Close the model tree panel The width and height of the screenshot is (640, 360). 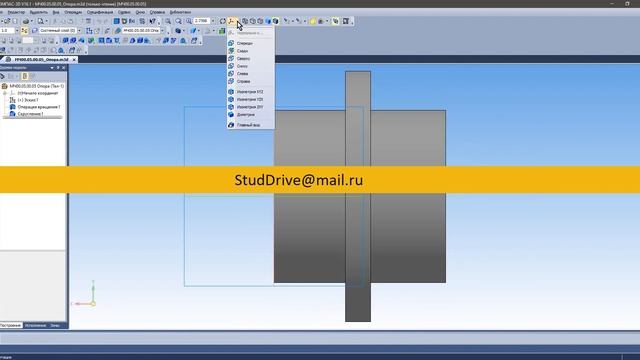click(63, 68)
